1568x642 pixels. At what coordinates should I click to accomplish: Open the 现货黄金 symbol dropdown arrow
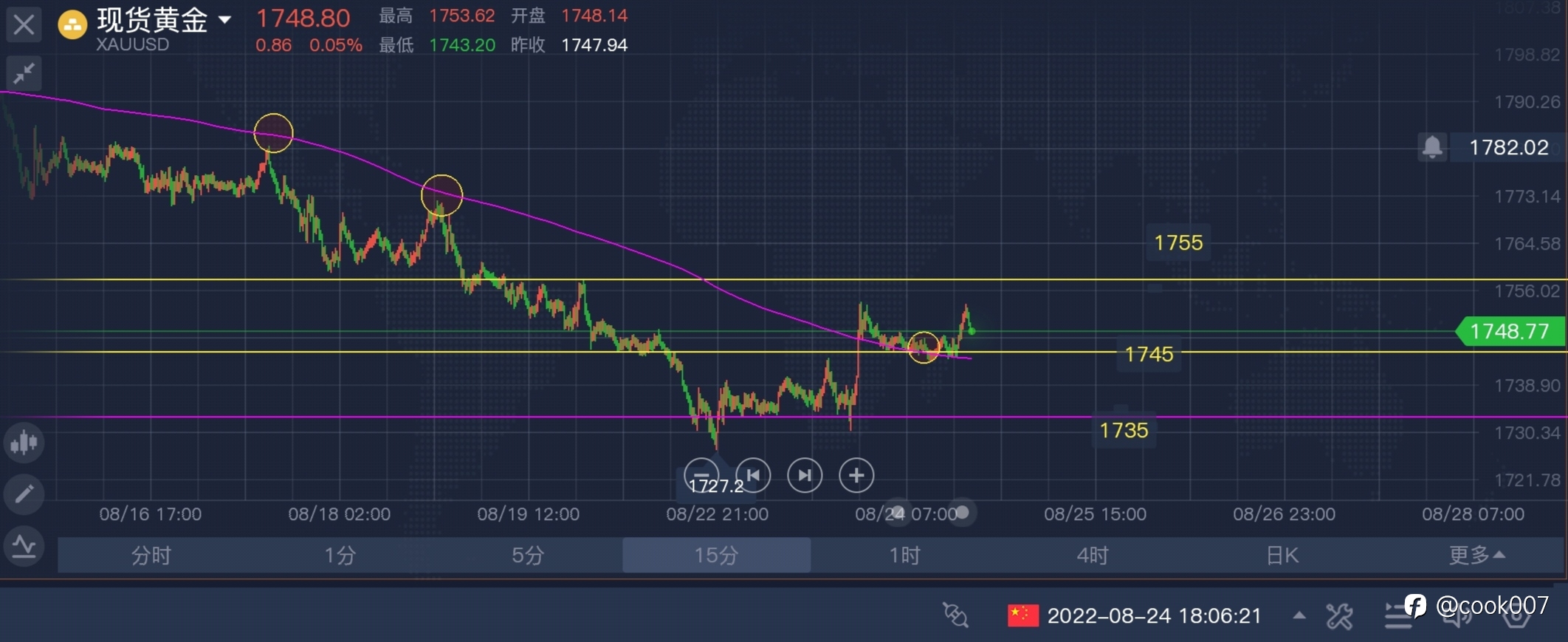pyautogui.click(x=225, y=20)
